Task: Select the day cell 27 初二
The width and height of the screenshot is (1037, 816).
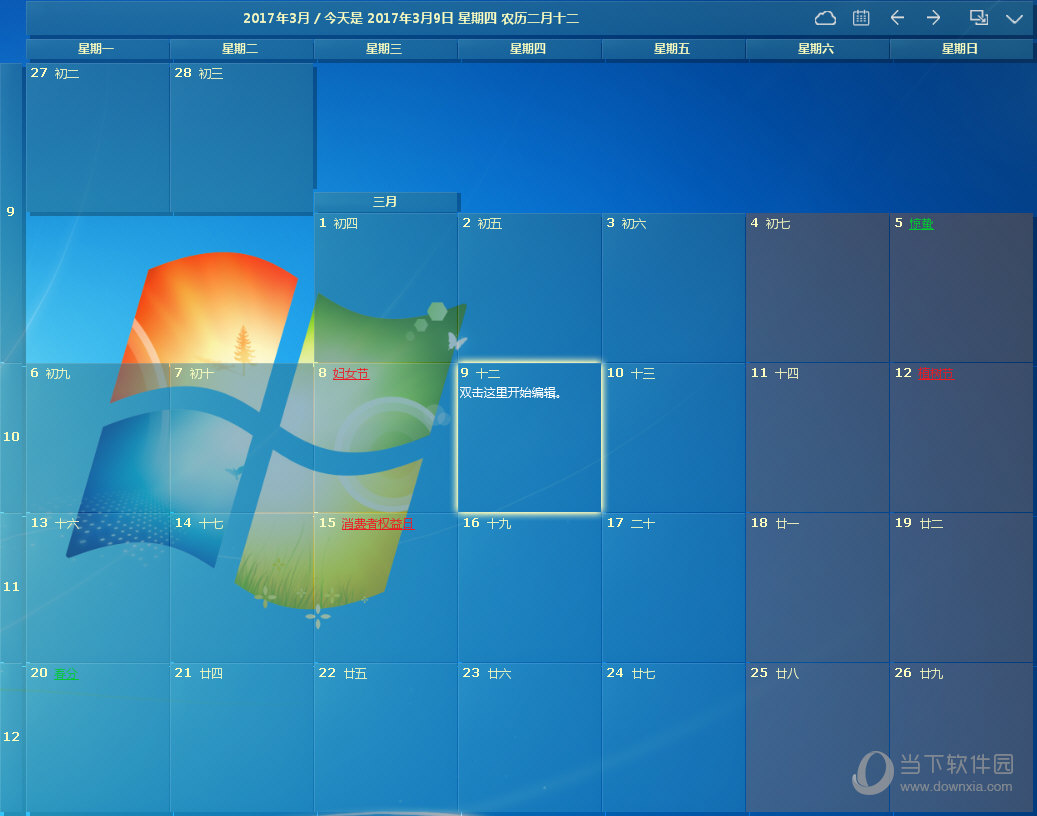Action: (97, 138)
